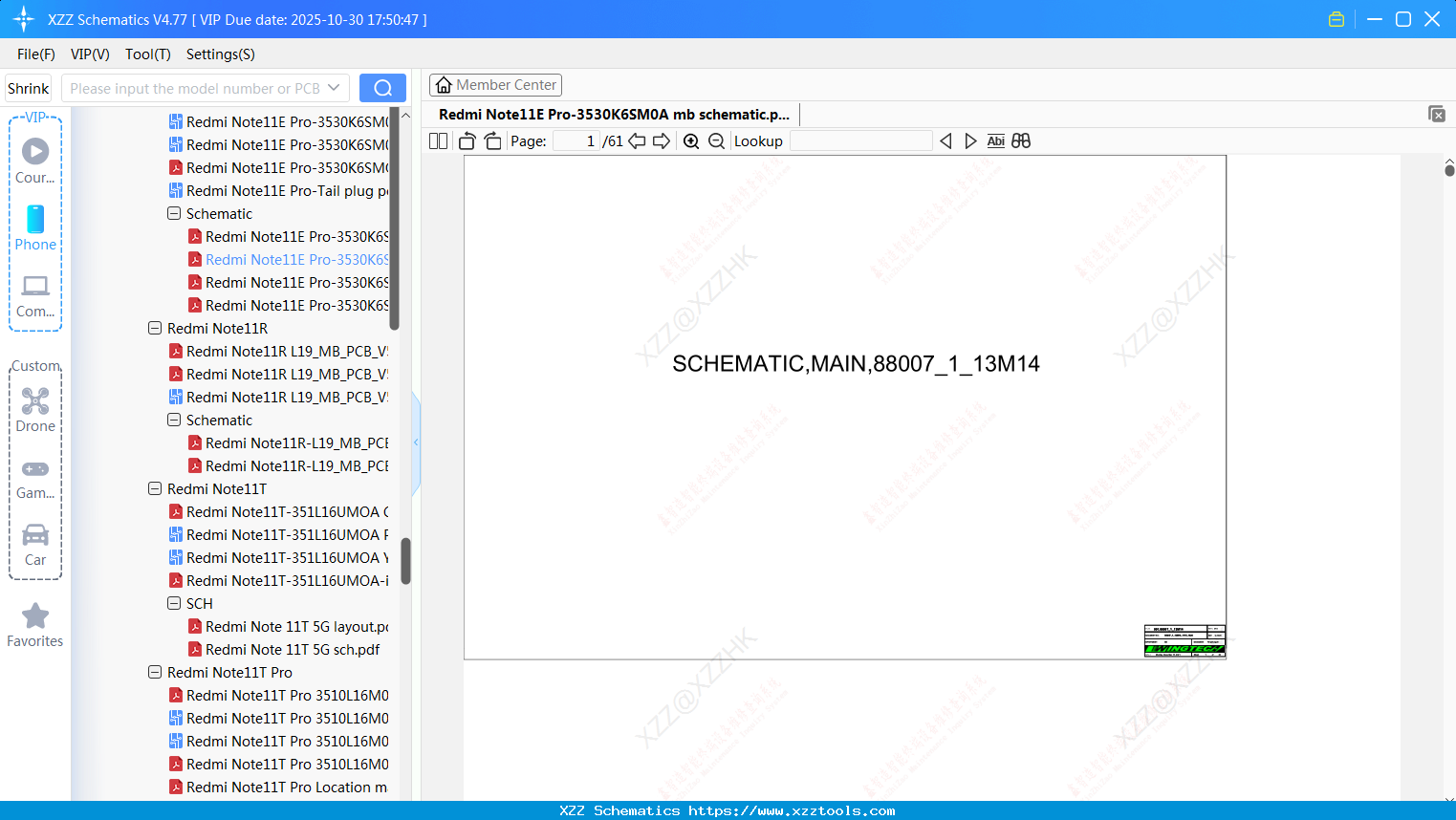Collapse the SCH folder under Redmi Note11T

(172, 603)
